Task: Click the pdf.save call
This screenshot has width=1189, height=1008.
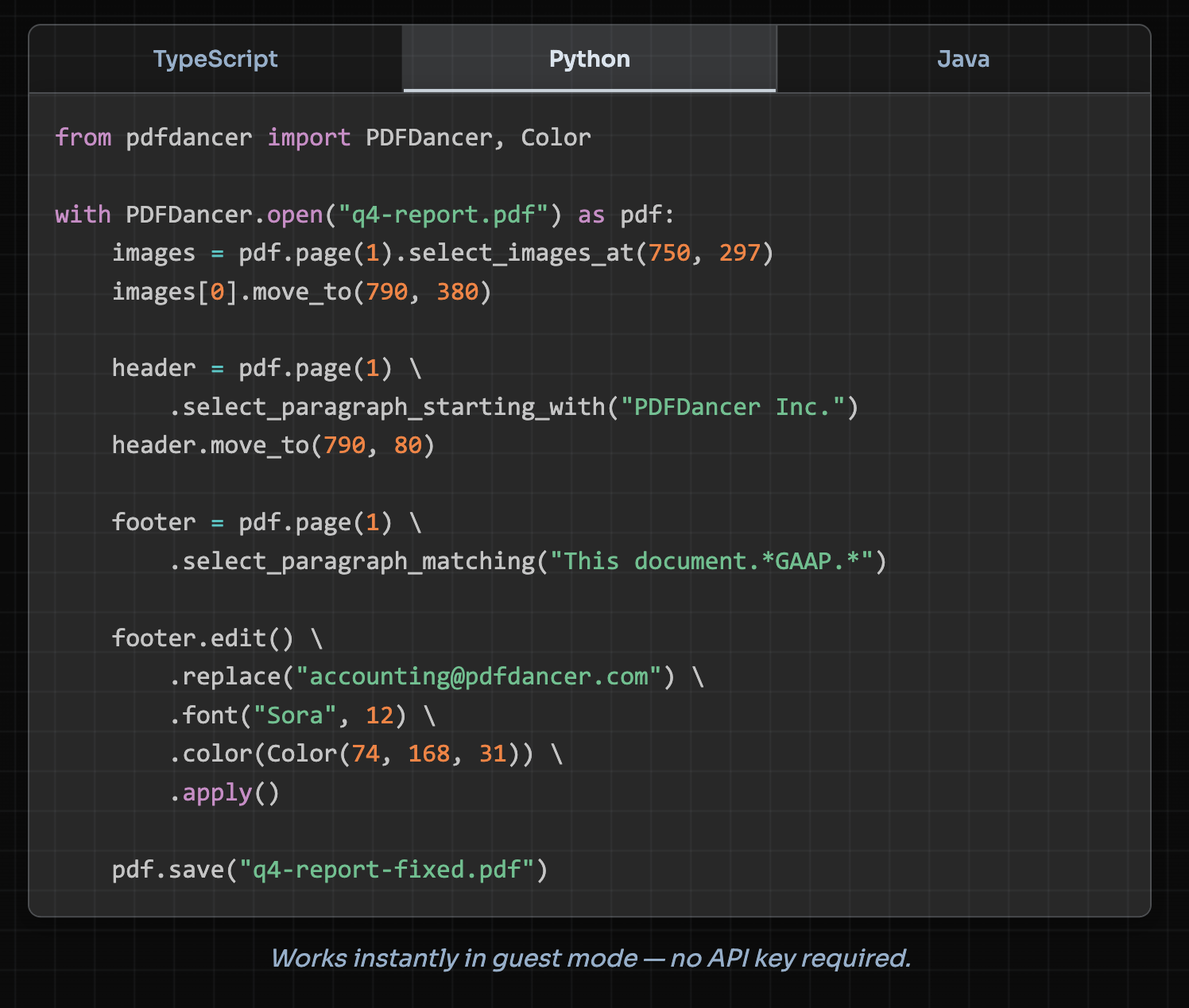Action: click(x=330, y=870)
